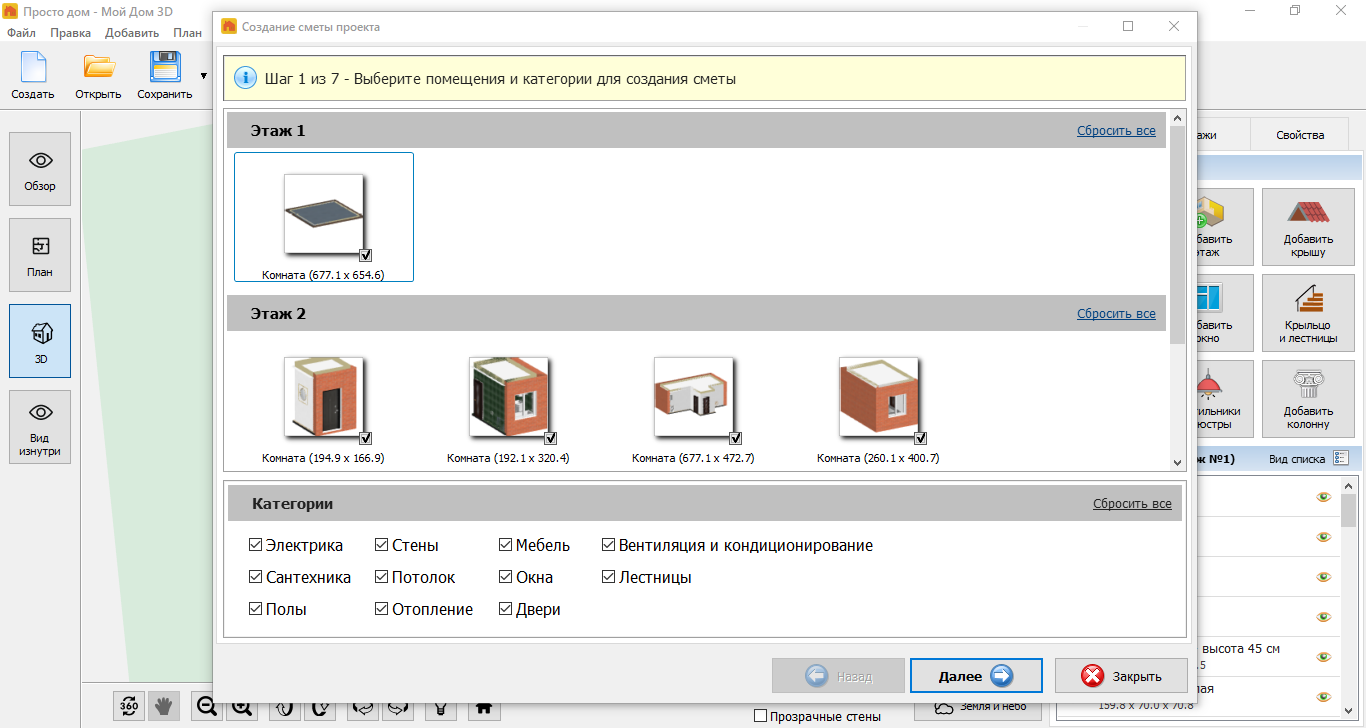The image size is (1366, 728).
Task: Expand the Сохранить dropdown arrow
Action: 204,75
